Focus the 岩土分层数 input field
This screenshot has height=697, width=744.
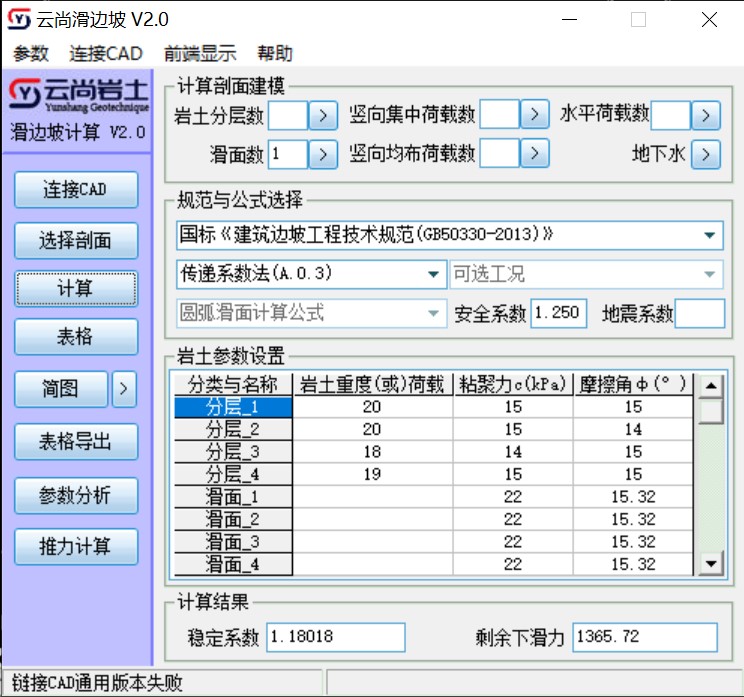coord(288,115)
